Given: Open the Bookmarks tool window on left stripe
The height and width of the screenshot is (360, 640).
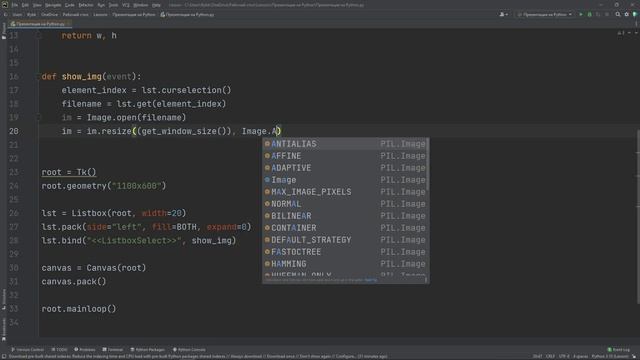Looking at the screenshot, I should [4, 329].
